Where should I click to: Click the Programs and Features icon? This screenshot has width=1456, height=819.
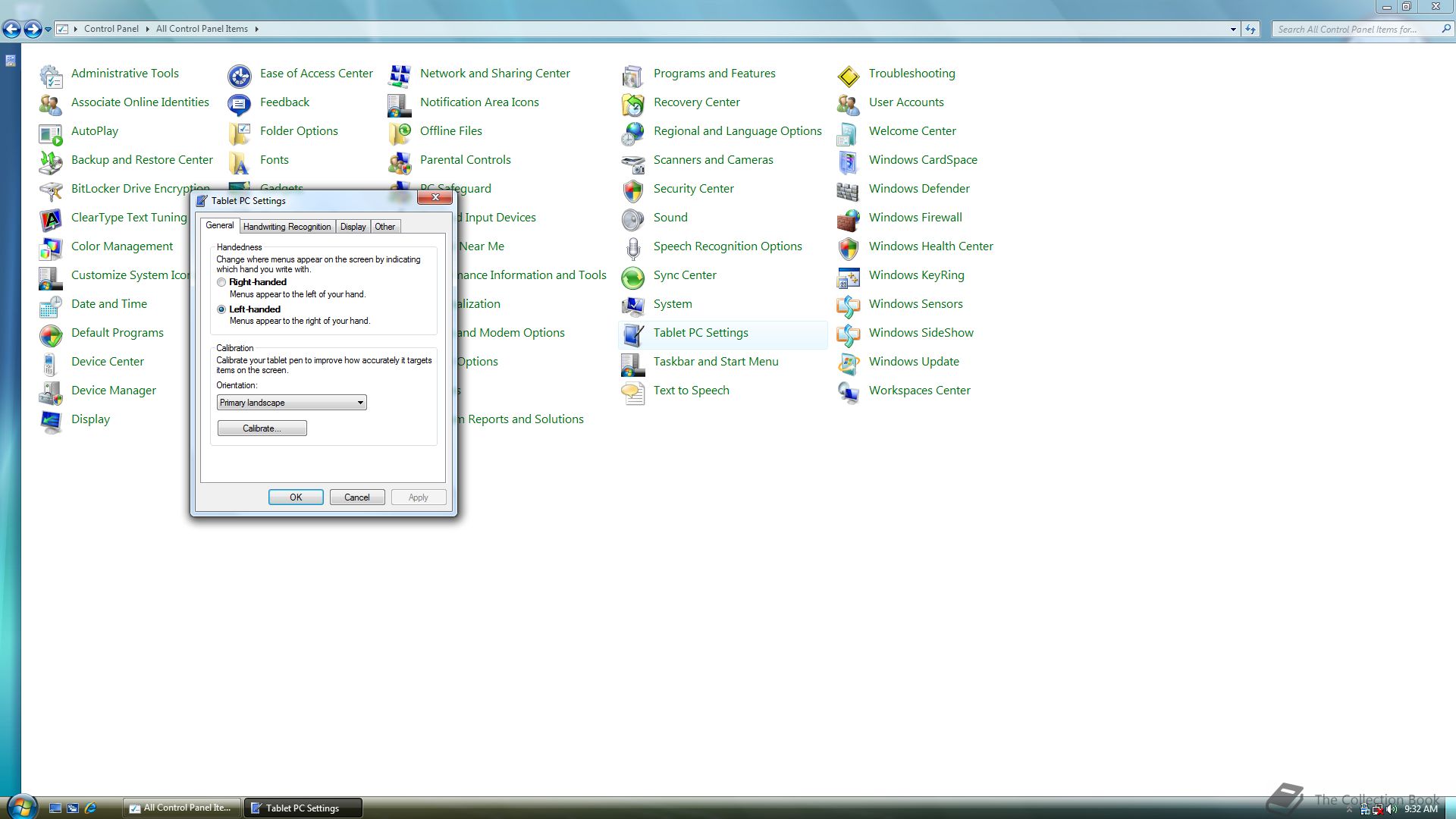point(633,75)
